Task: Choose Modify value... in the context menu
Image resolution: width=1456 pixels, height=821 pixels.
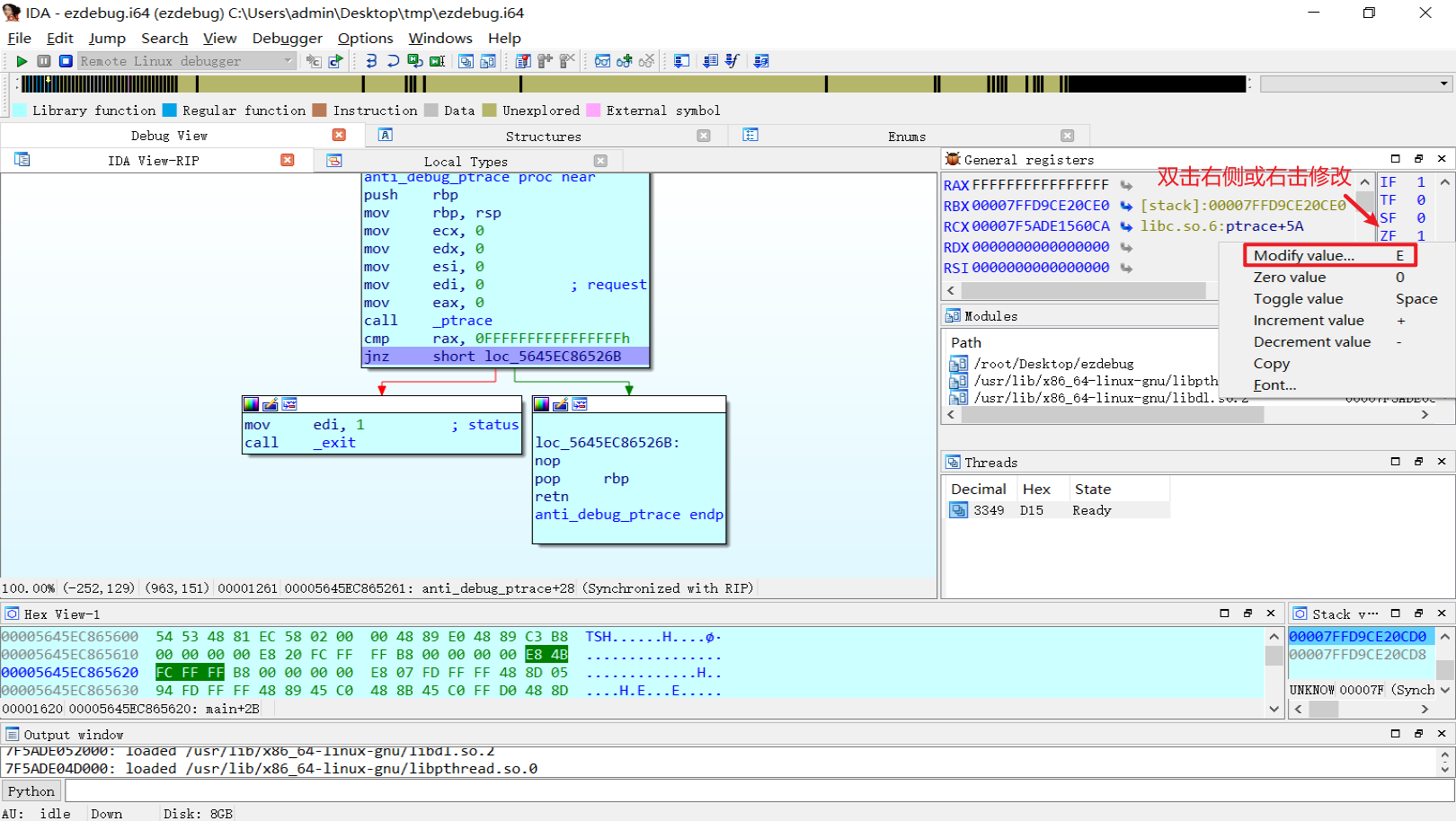Action: [x=1330, y=256]
